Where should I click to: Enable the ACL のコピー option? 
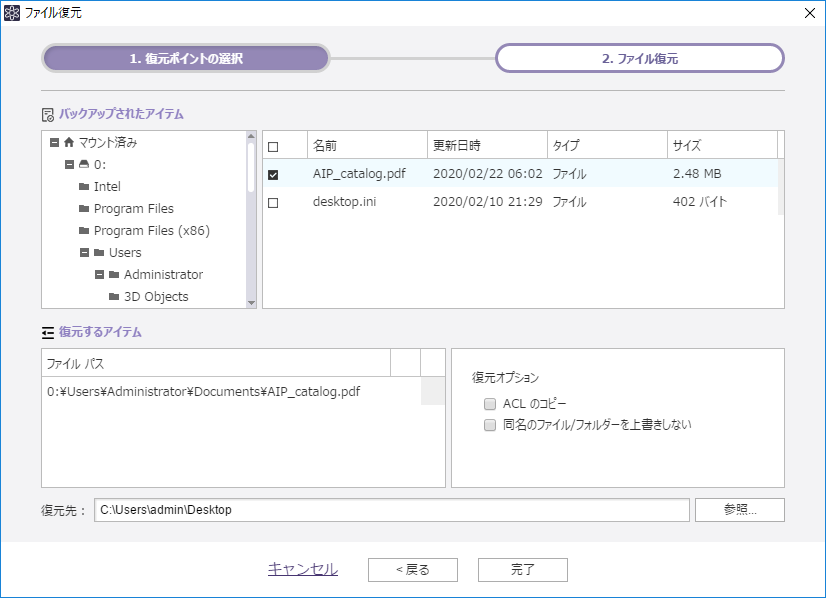[x=490, y=405]
